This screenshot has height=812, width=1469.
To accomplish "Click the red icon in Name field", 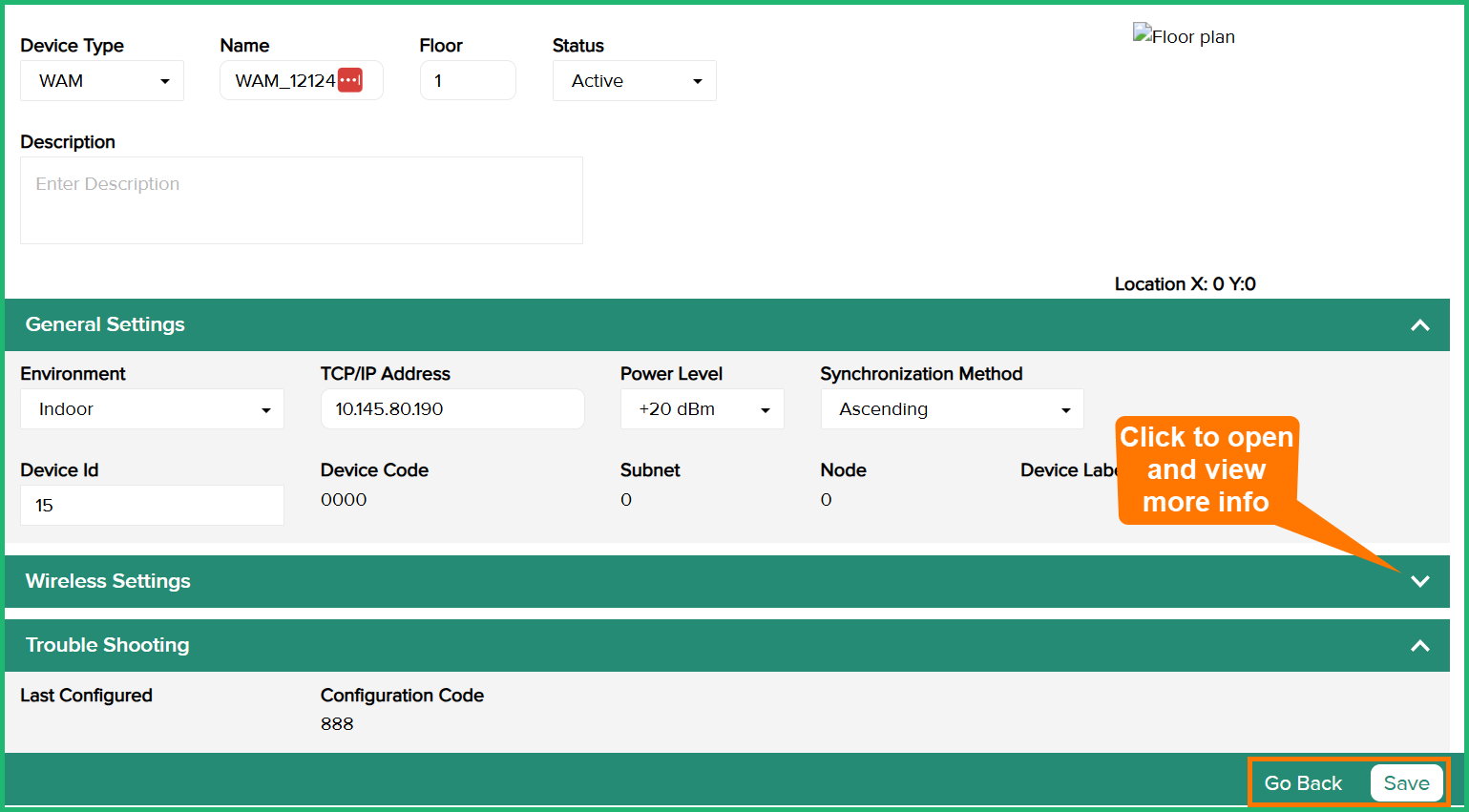I will coord(349,81).
